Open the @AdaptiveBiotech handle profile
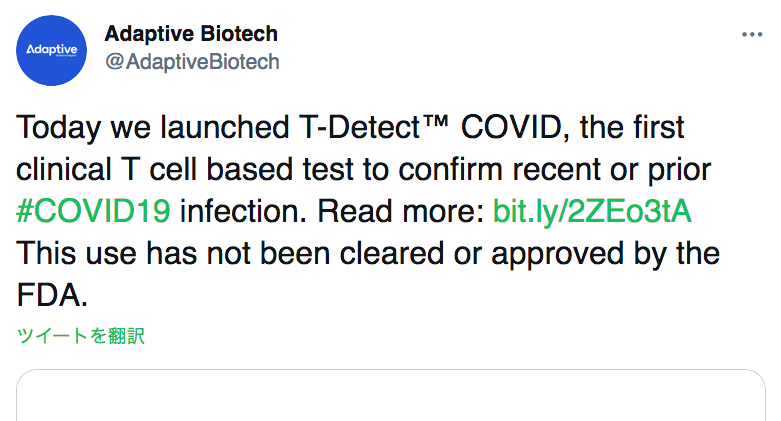781x421 pixels. 192,62
